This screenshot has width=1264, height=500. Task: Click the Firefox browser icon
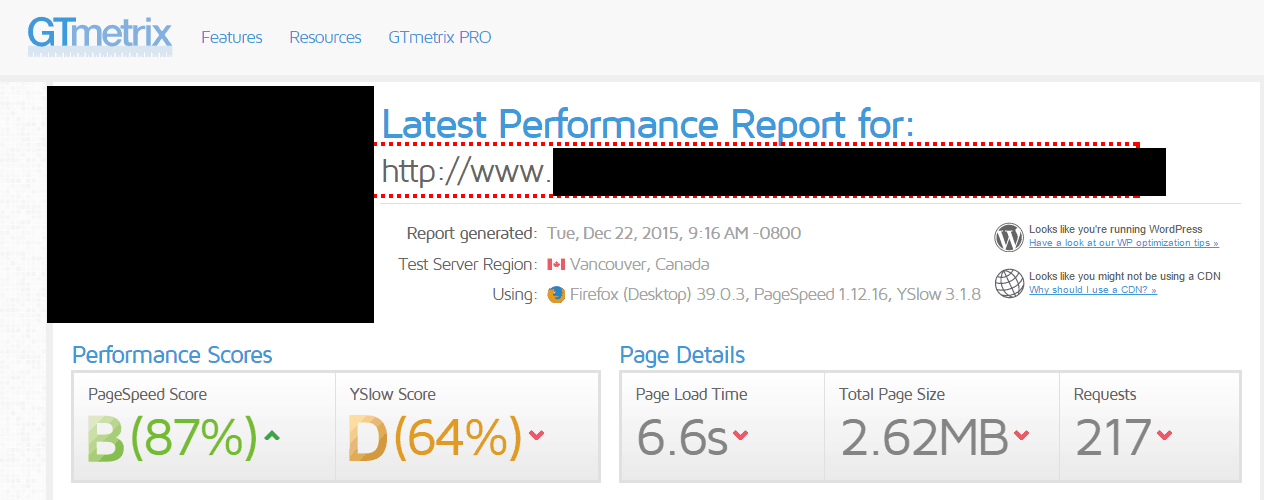click(x=556, y=295)
